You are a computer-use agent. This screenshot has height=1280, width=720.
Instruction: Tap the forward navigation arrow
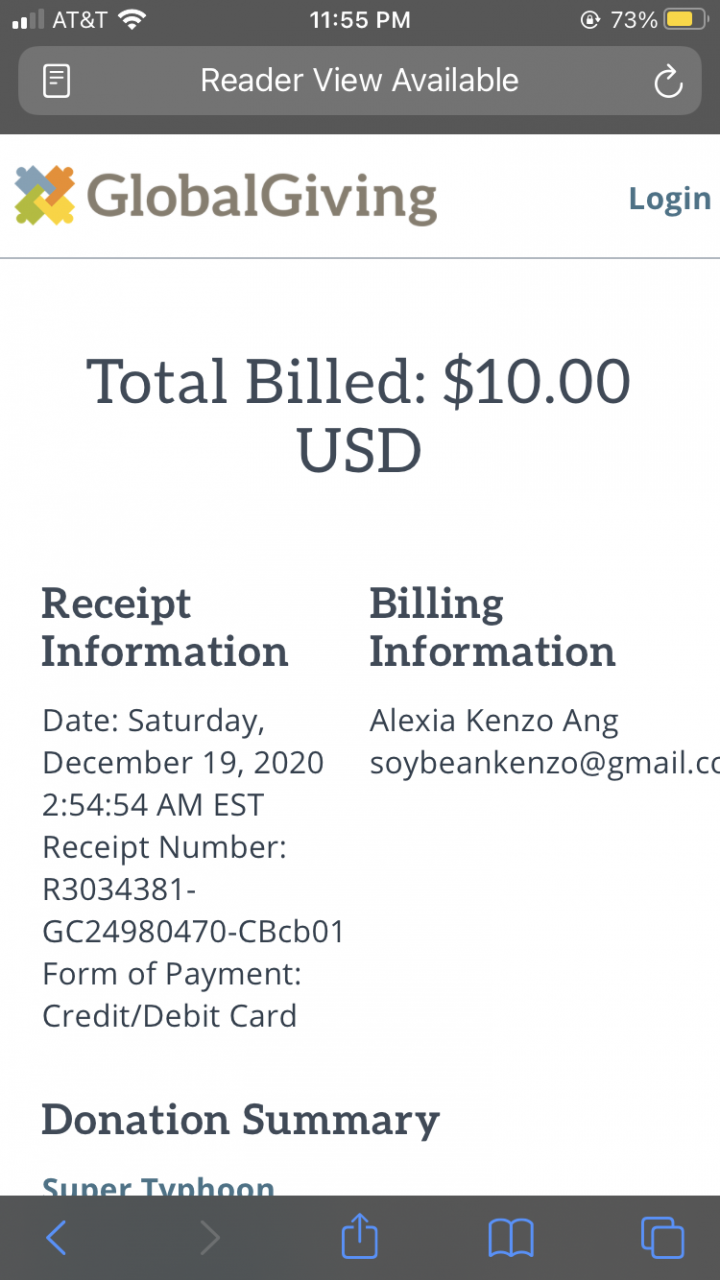click(x=209, y=1238)
